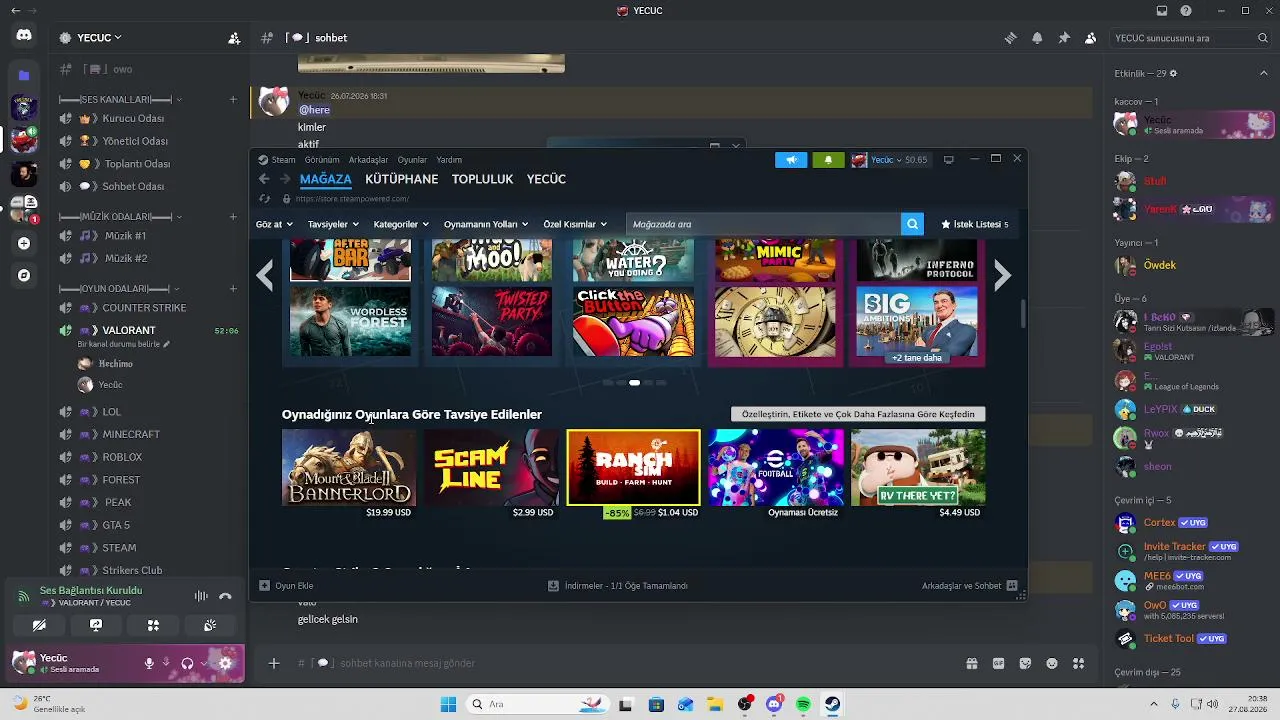The image size is (1280, 720).
Task: Attach a file with the plus button
Action: 274,663
